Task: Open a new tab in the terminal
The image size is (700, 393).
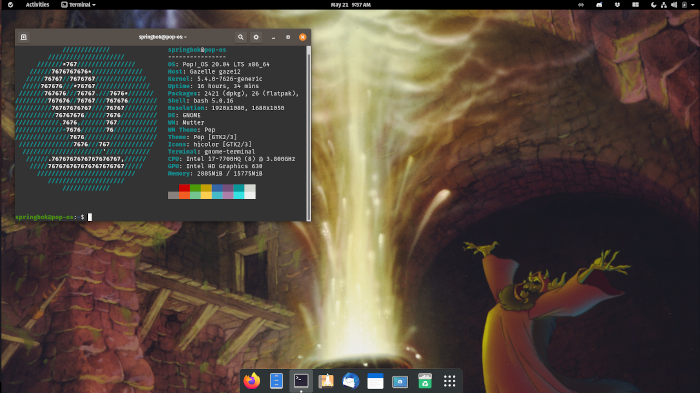Action: tap(24, 37)
